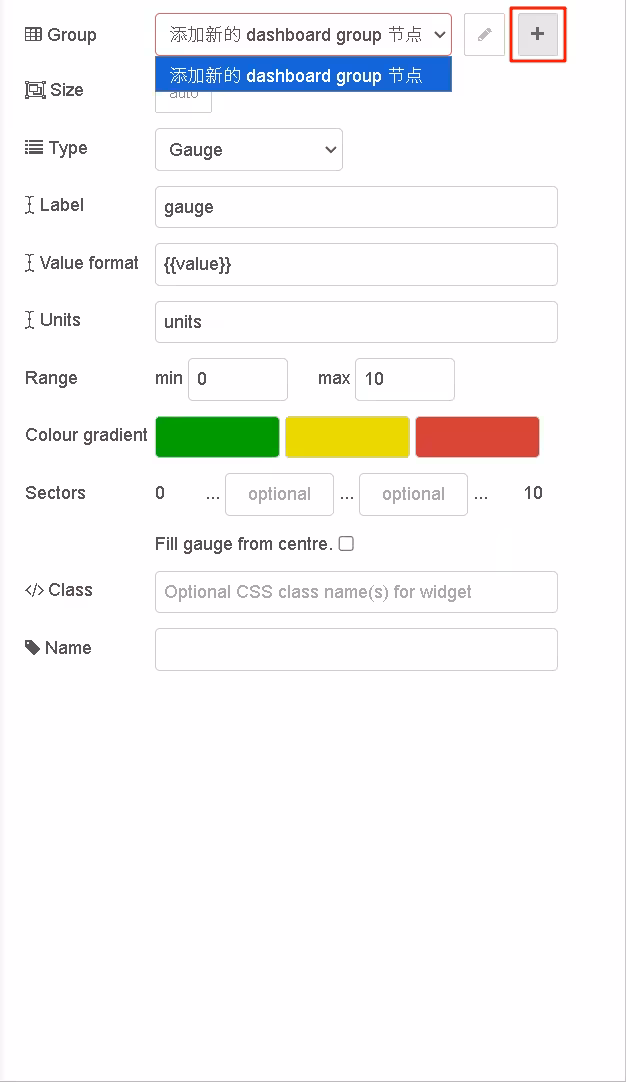
Task: Click the Range max input field
Action: [x=405, y=379]
